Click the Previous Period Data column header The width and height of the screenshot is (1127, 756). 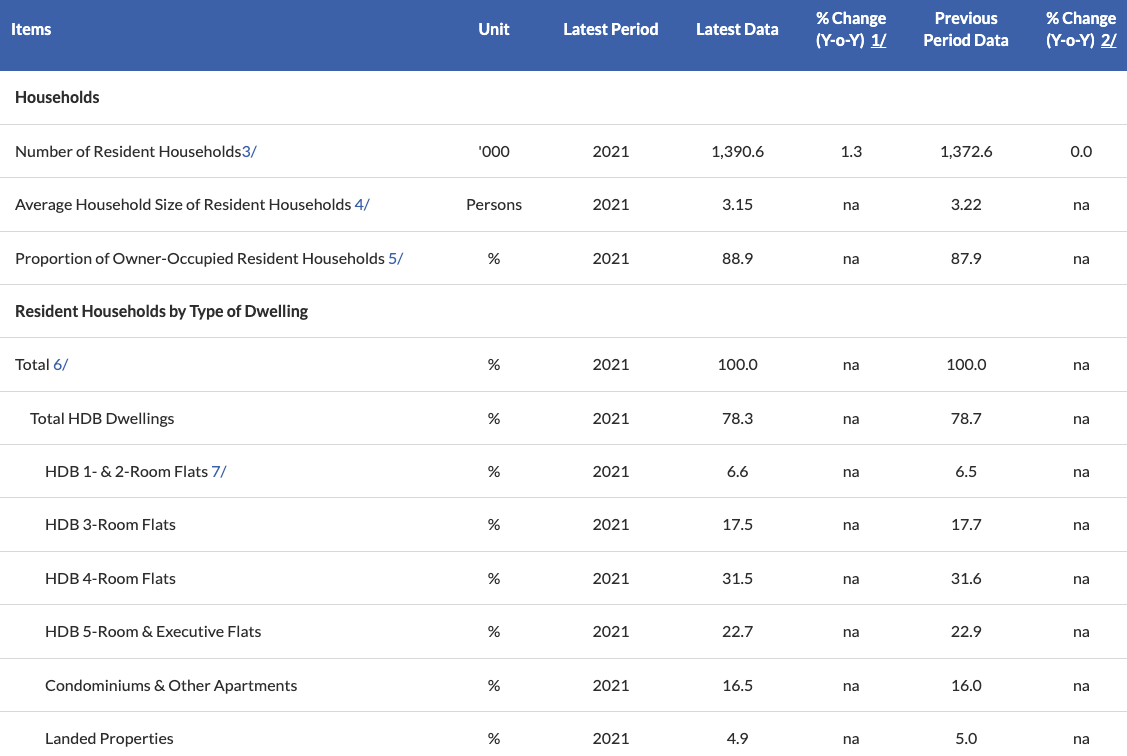[966, 29]
